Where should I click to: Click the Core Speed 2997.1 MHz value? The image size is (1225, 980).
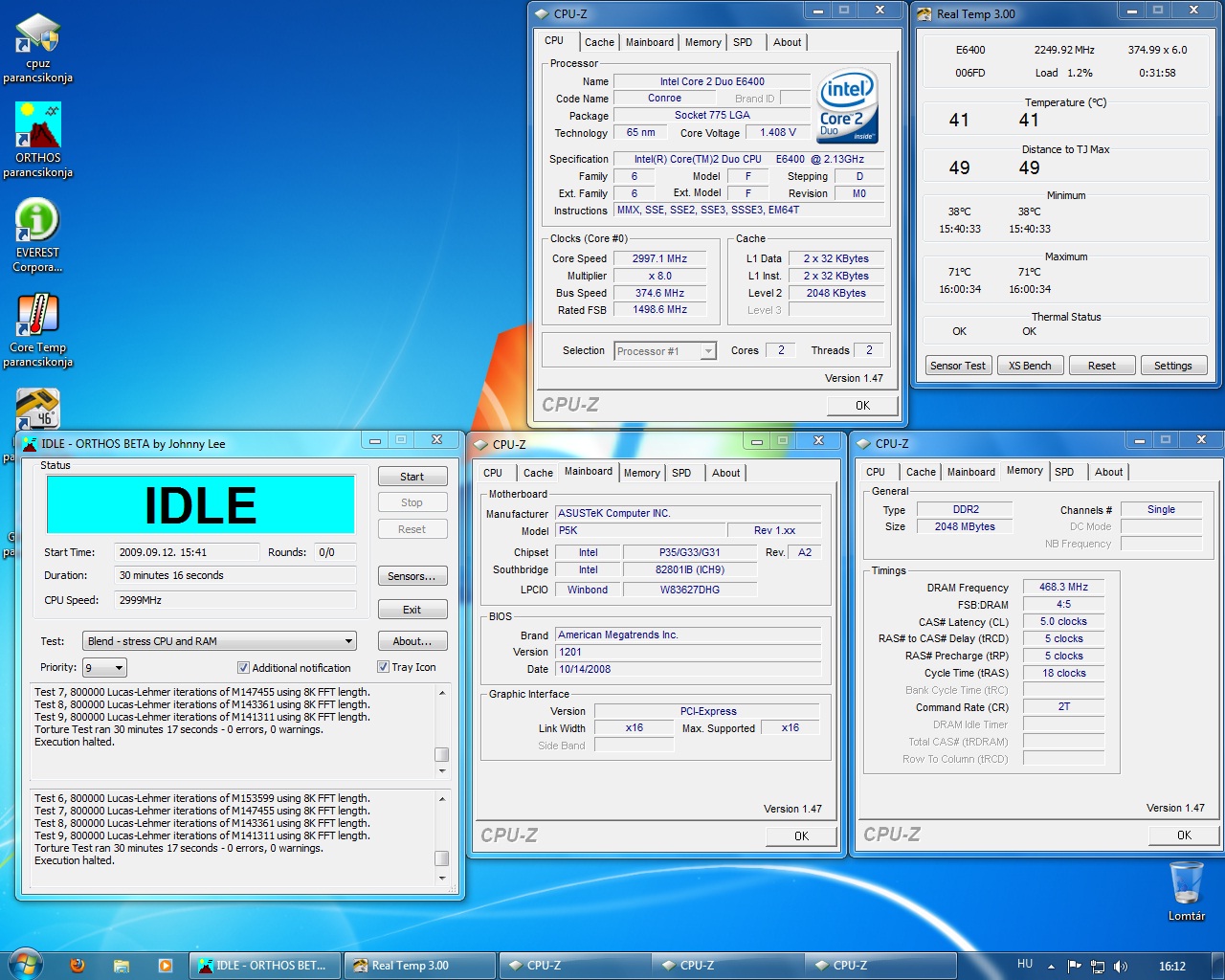660,258
